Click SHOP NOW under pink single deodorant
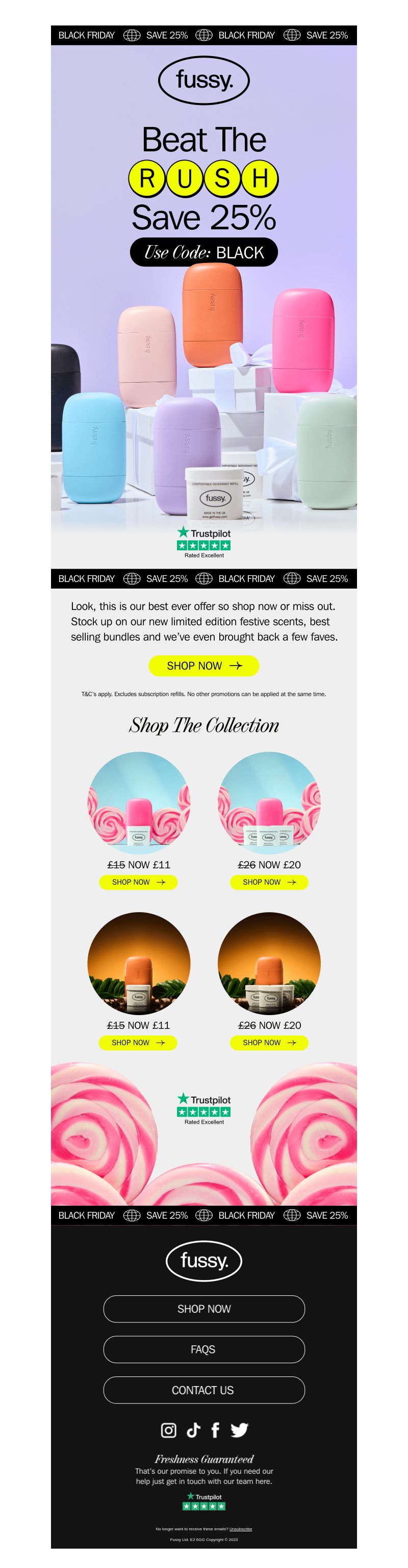The height and width of the screenshot is (1568, 408). click(138, 882)
